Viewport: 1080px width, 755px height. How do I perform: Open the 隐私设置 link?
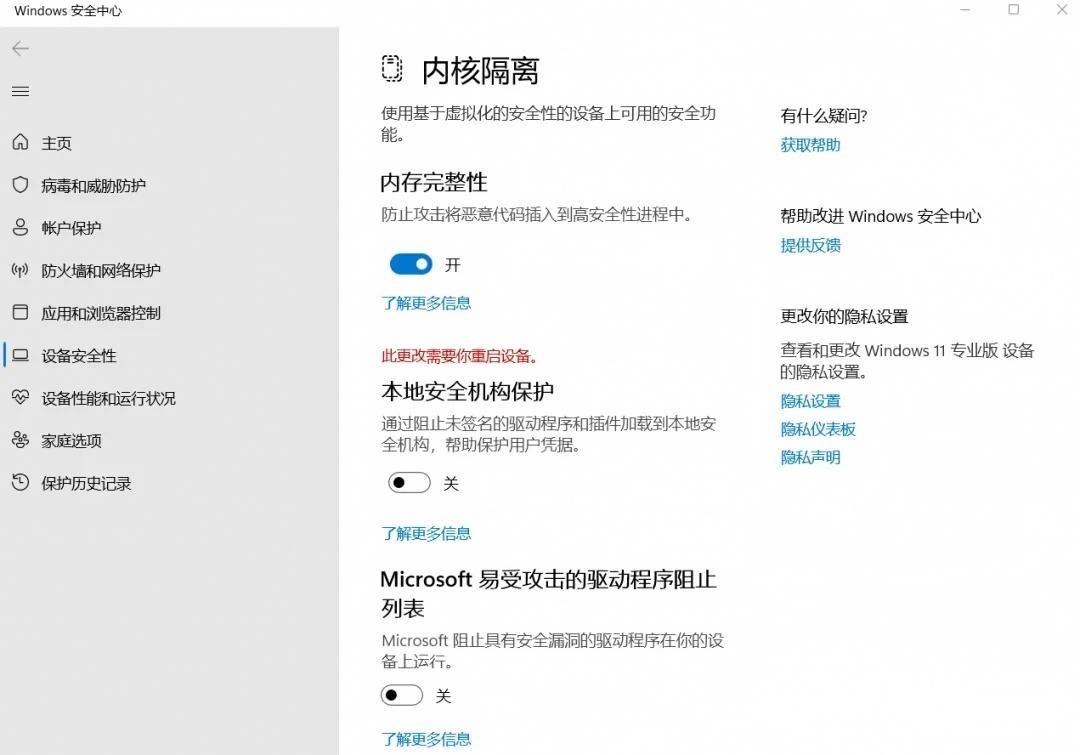point(811,401)
